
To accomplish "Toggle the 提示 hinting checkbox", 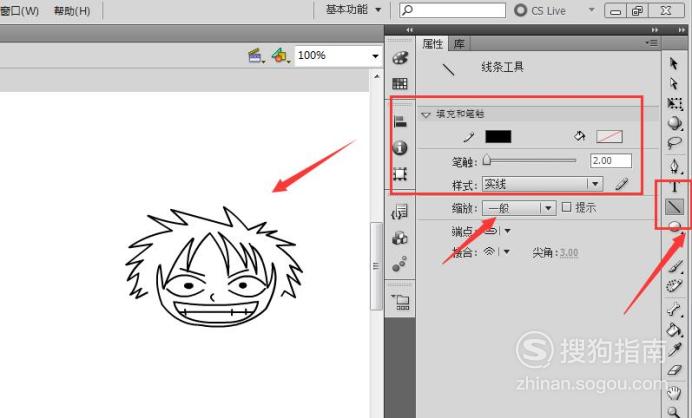I will [567, 207].
